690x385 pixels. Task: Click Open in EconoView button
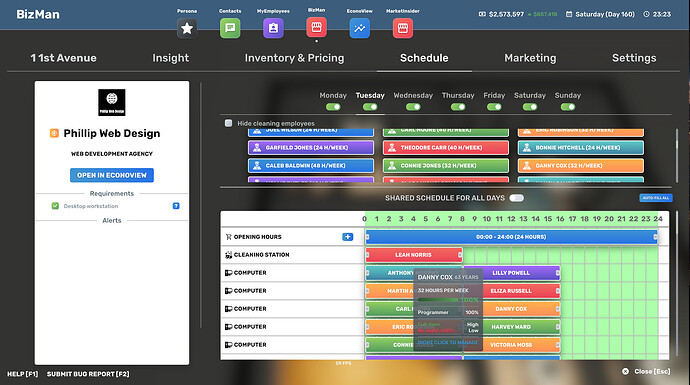coord(112,175)
